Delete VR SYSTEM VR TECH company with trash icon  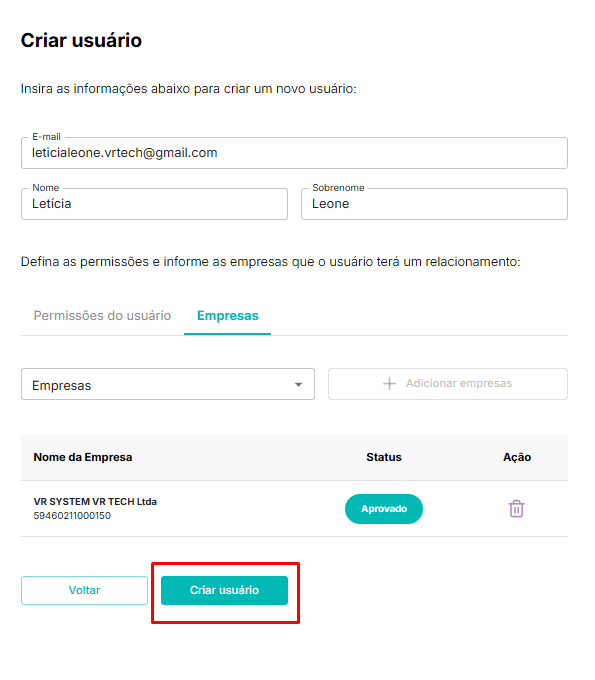point(516,509)
